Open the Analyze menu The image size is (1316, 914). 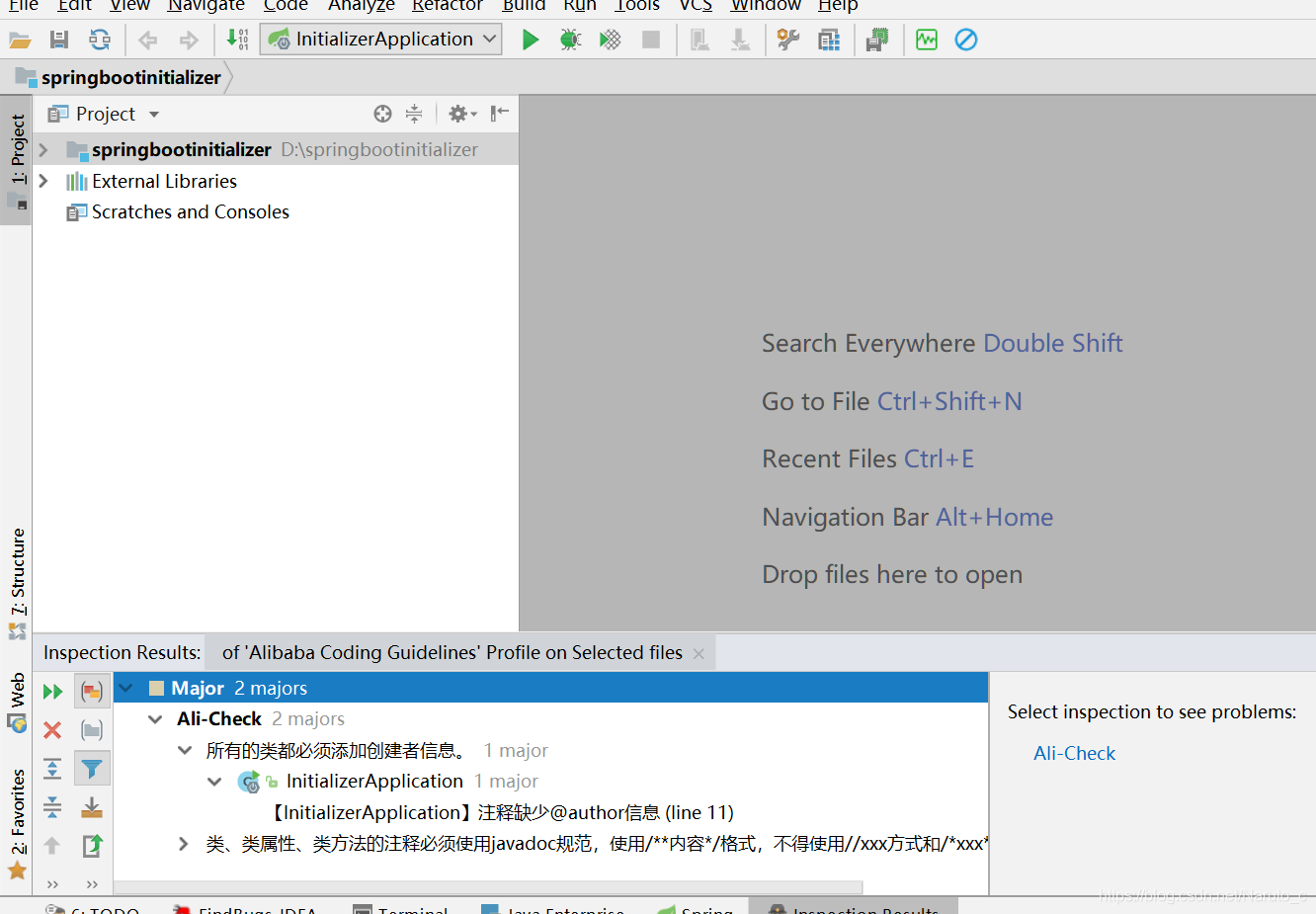point(362,5)
